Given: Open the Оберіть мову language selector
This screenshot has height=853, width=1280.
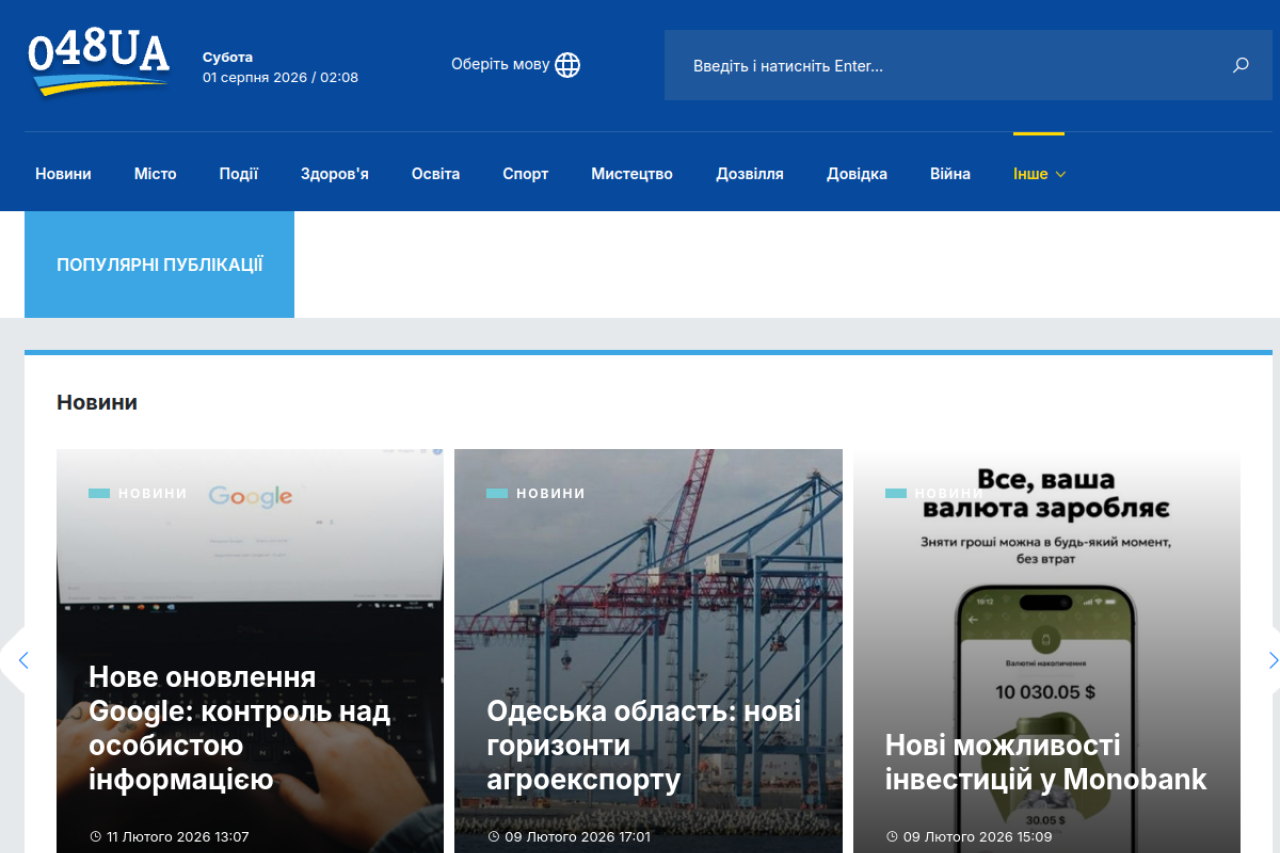Looking at the screenshot, I should pyautogui.click(x=515, y=65).
